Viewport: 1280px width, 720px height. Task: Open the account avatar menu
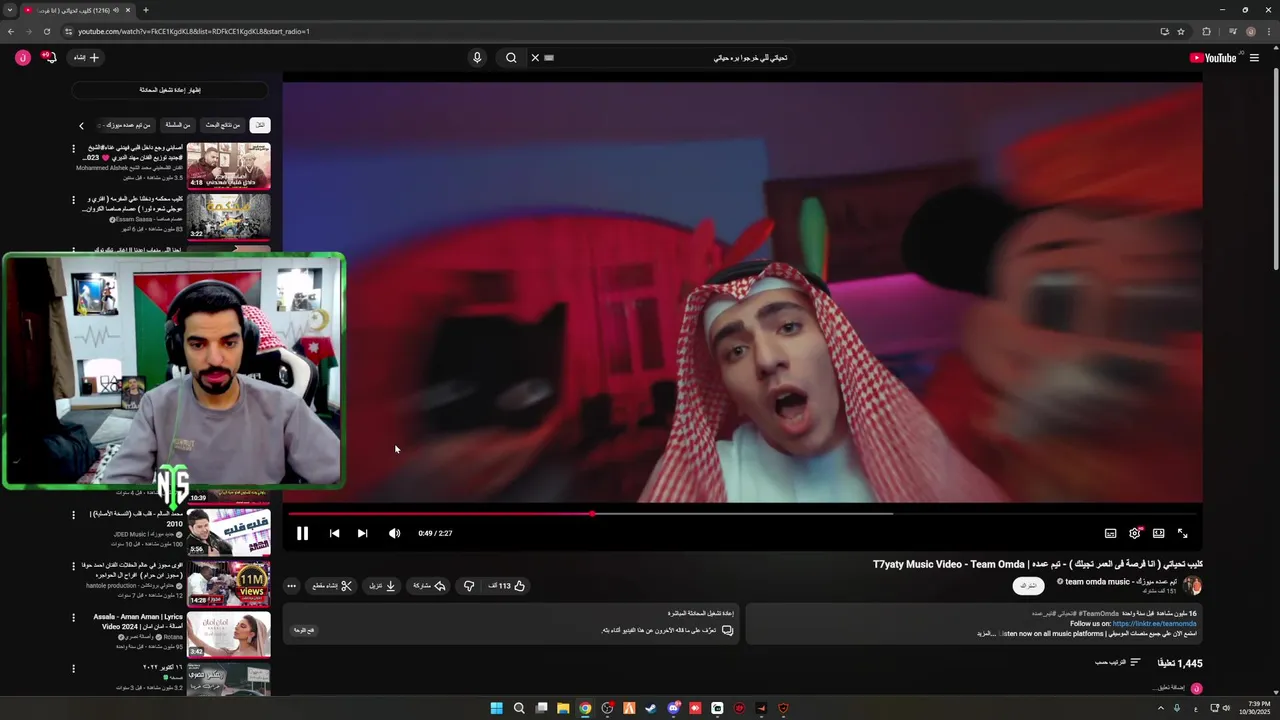23,58
